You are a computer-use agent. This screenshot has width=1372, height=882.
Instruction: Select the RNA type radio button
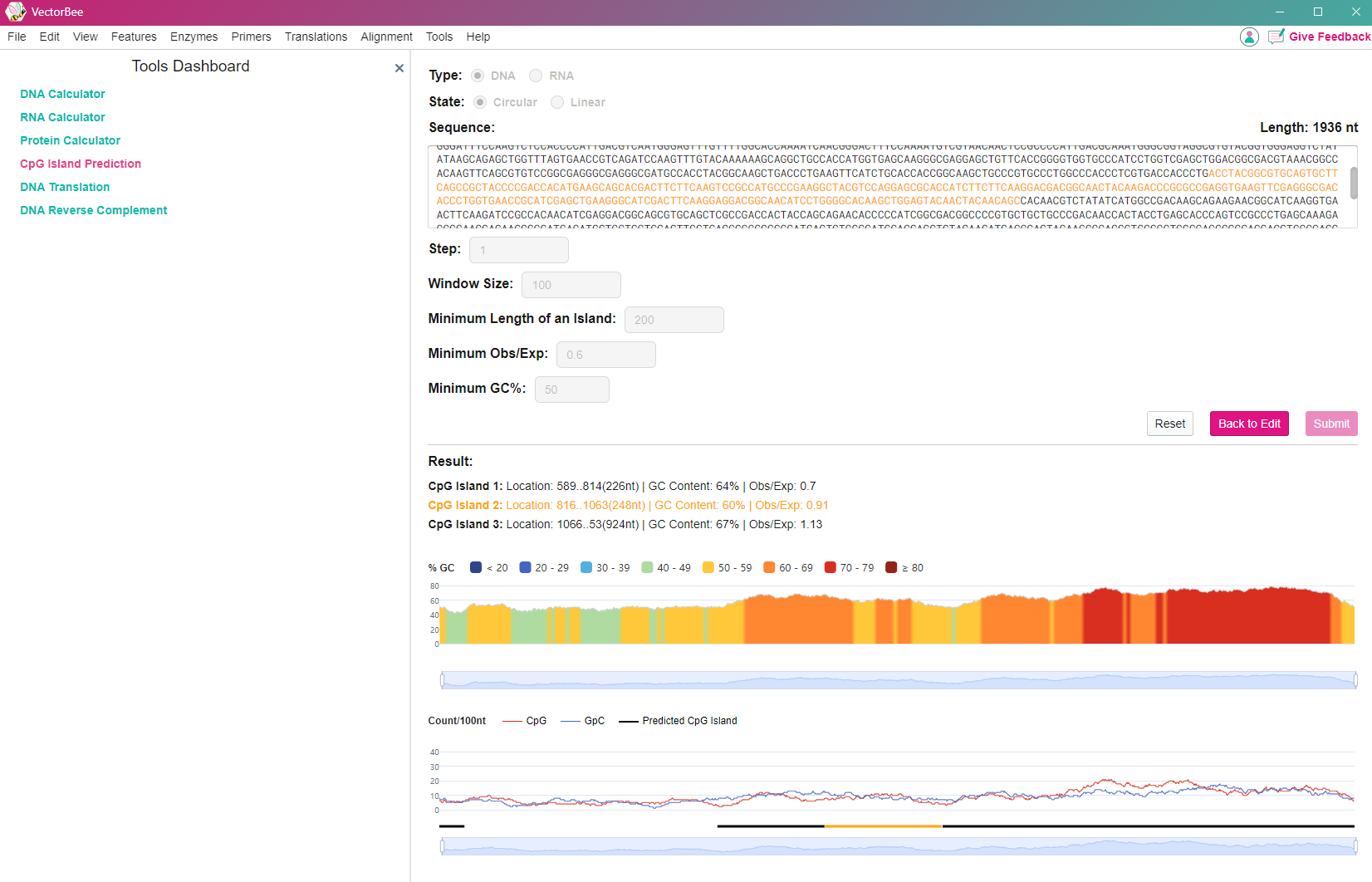point(536,76)
